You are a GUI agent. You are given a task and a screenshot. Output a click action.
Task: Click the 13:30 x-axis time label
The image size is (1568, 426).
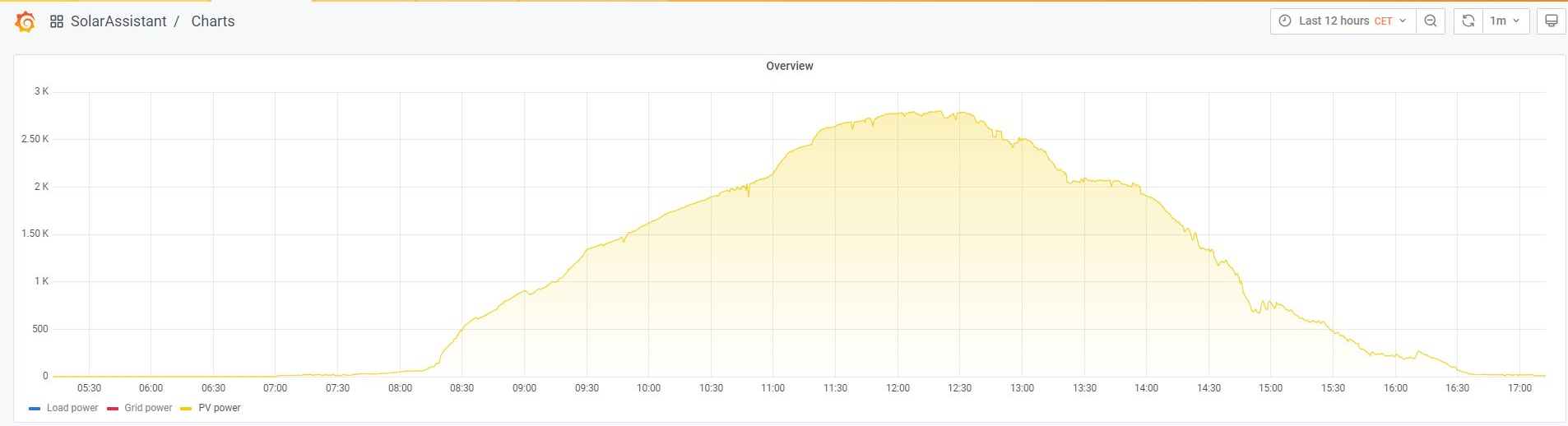(x=1084, y=388)
